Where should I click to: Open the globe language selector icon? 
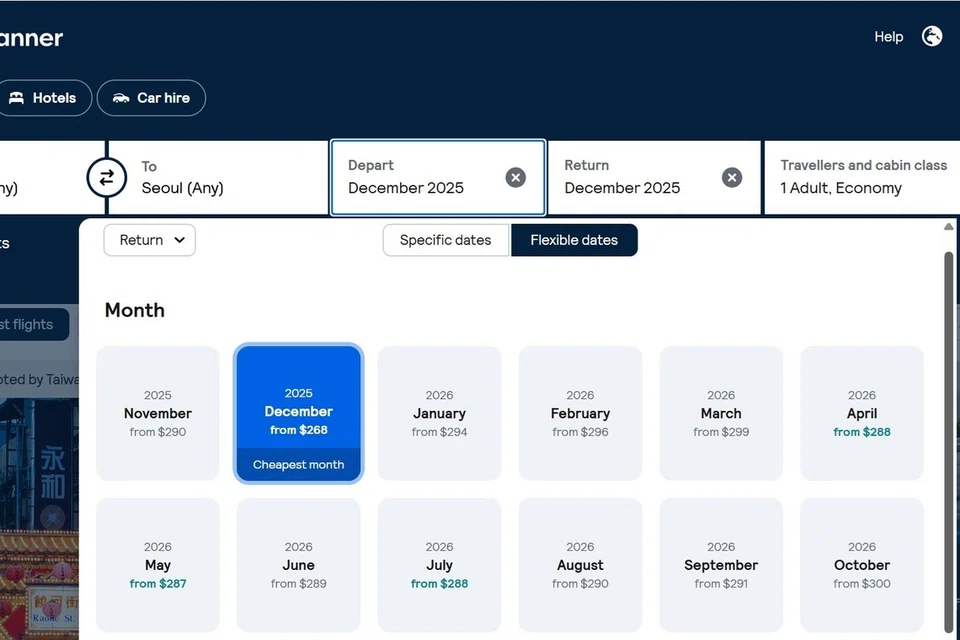pos(932,36)
